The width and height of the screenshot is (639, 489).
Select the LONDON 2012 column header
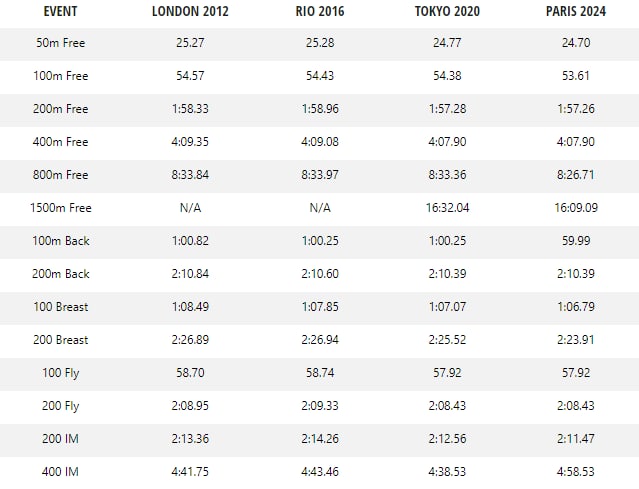190,12
